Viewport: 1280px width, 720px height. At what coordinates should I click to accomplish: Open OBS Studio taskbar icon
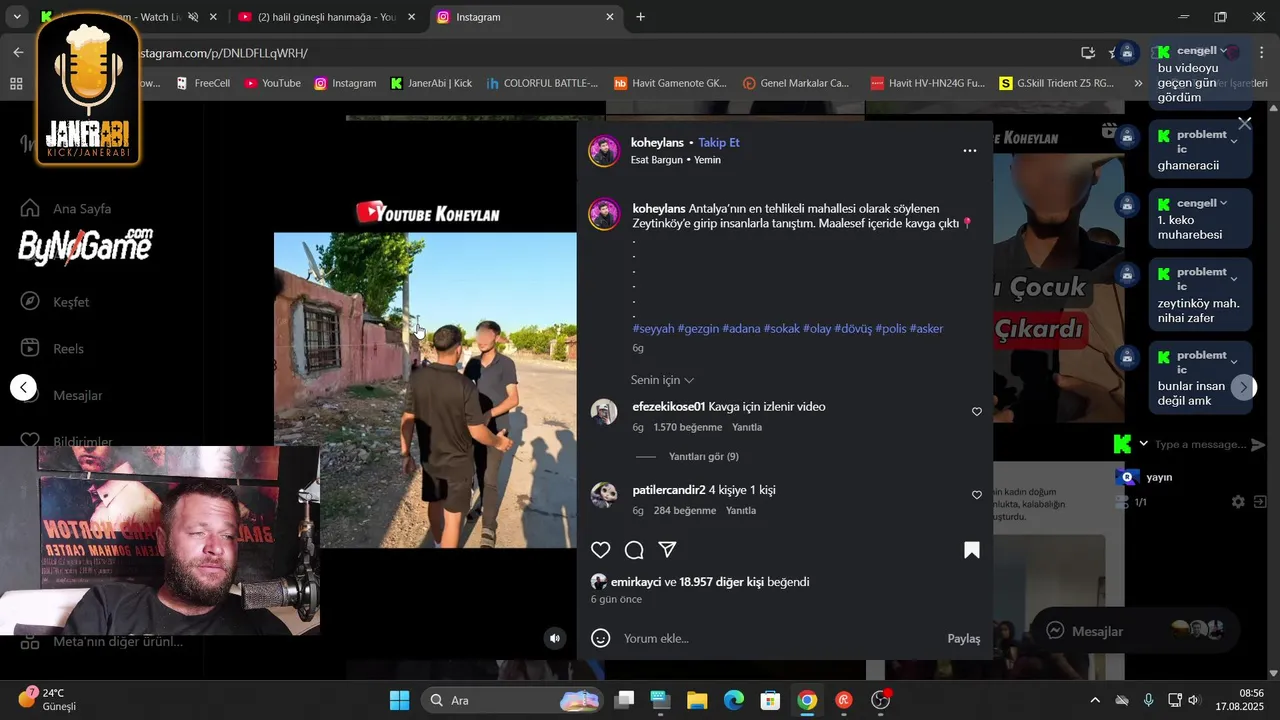pyautogui.click(x=881, y=700)
